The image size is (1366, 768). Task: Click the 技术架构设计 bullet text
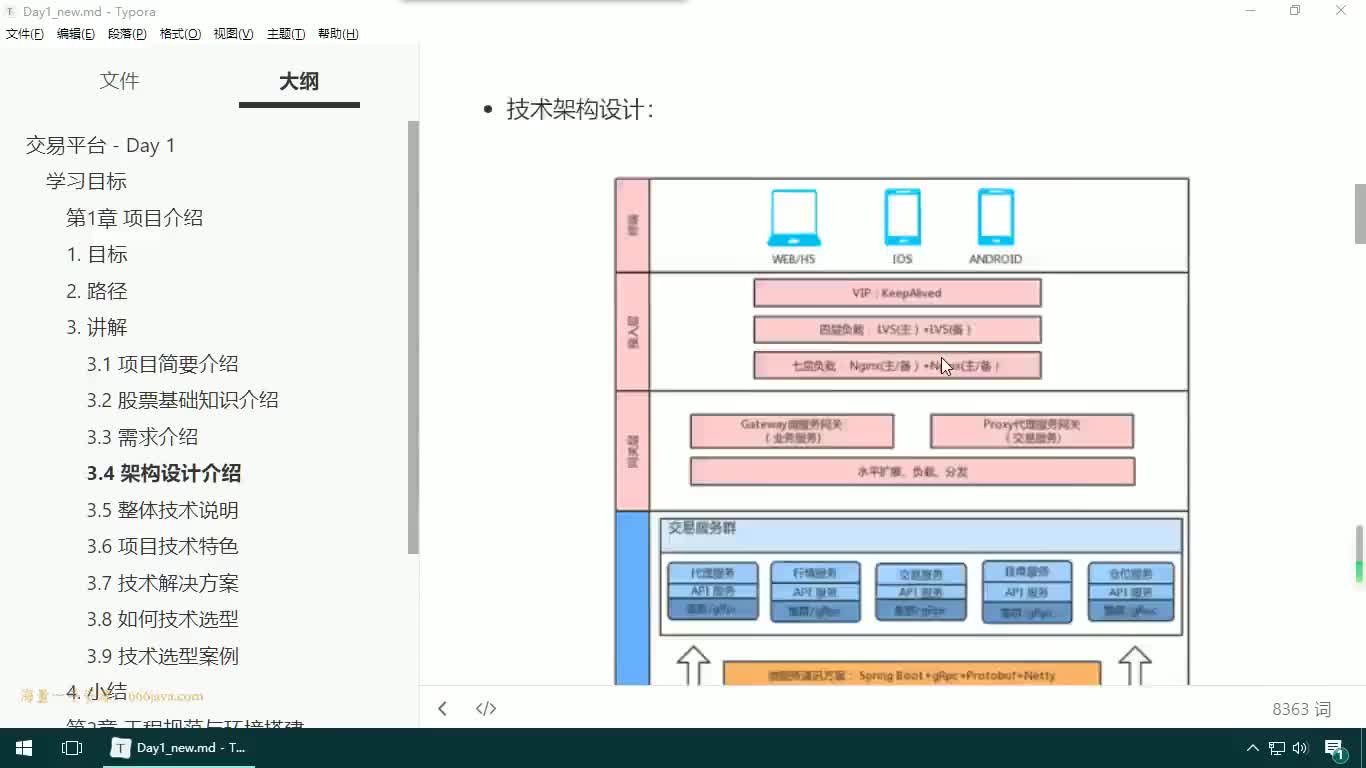click(x=580, y=109)
